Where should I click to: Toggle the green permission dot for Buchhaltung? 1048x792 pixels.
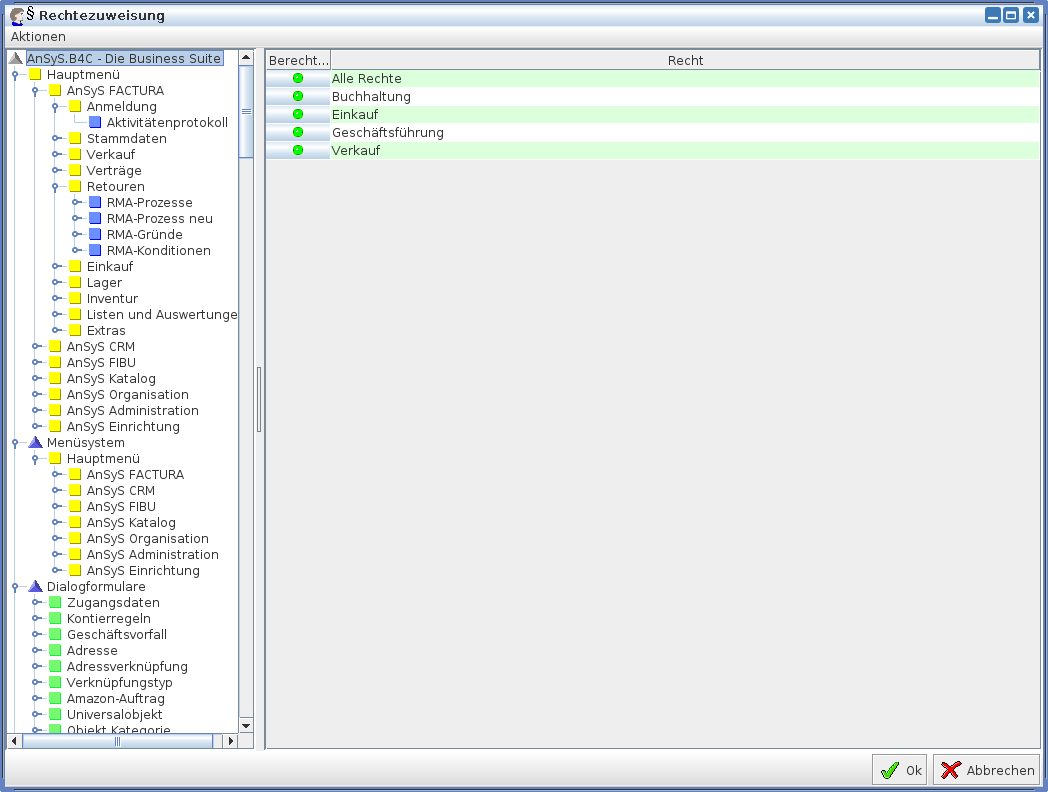(297, 97)
